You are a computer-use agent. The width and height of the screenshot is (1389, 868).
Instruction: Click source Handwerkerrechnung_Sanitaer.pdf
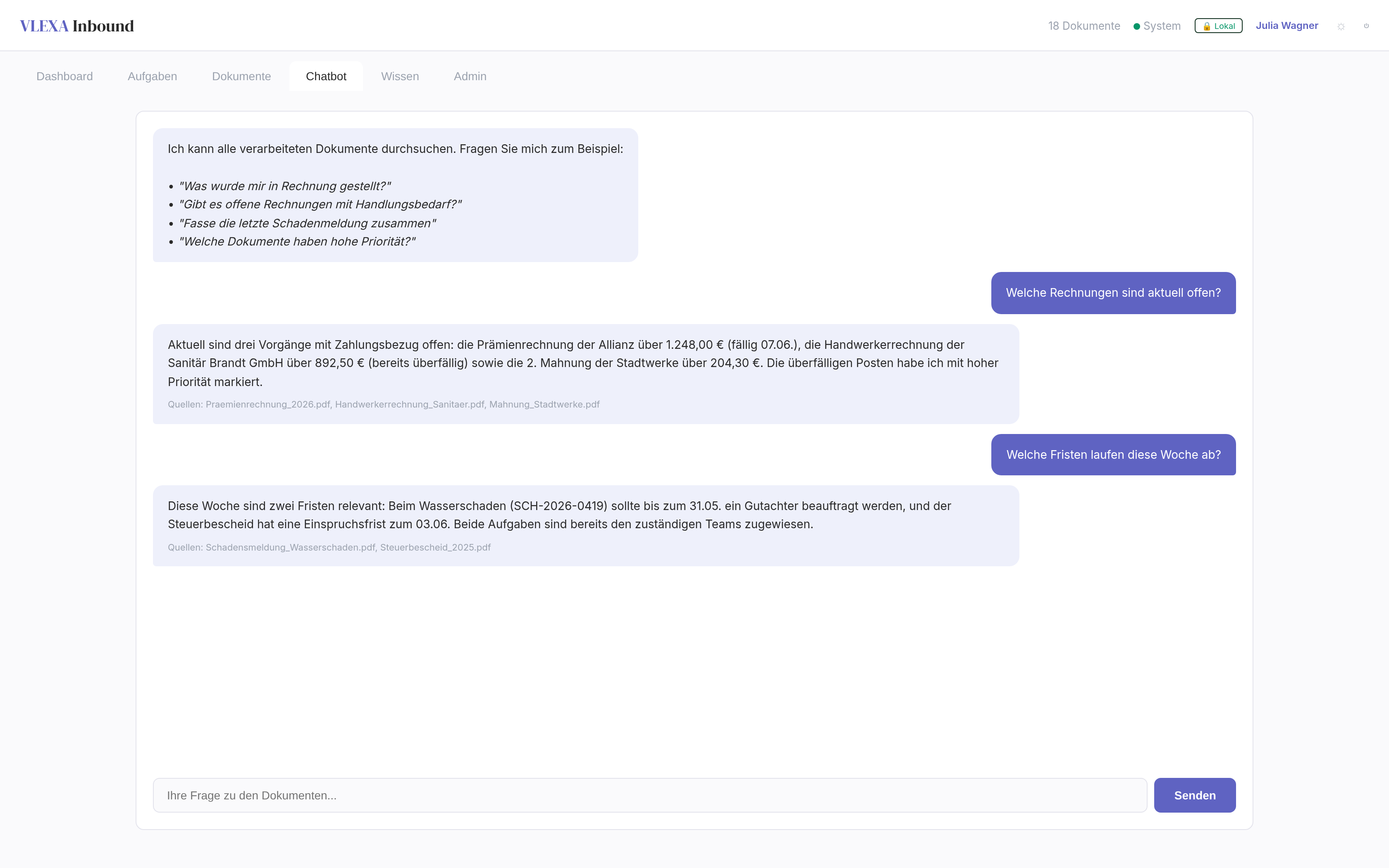pyautogui.click(x=409, y=404)
